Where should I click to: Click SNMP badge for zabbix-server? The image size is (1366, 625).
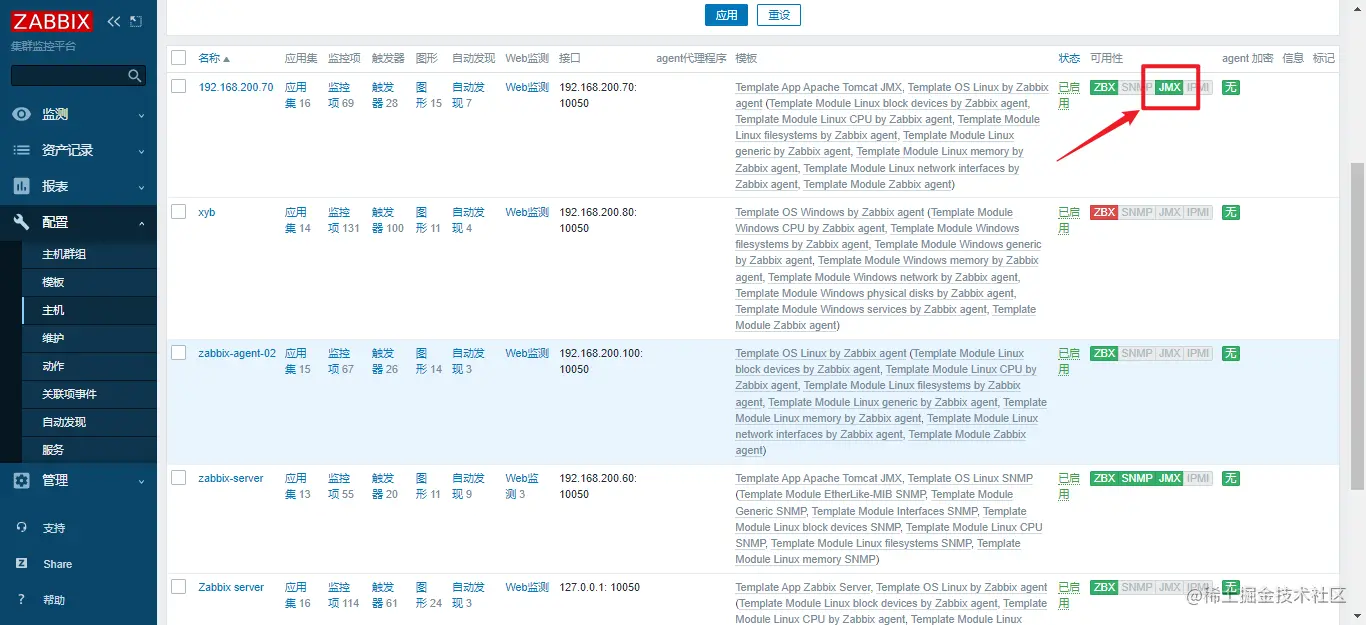[1137, 479]
